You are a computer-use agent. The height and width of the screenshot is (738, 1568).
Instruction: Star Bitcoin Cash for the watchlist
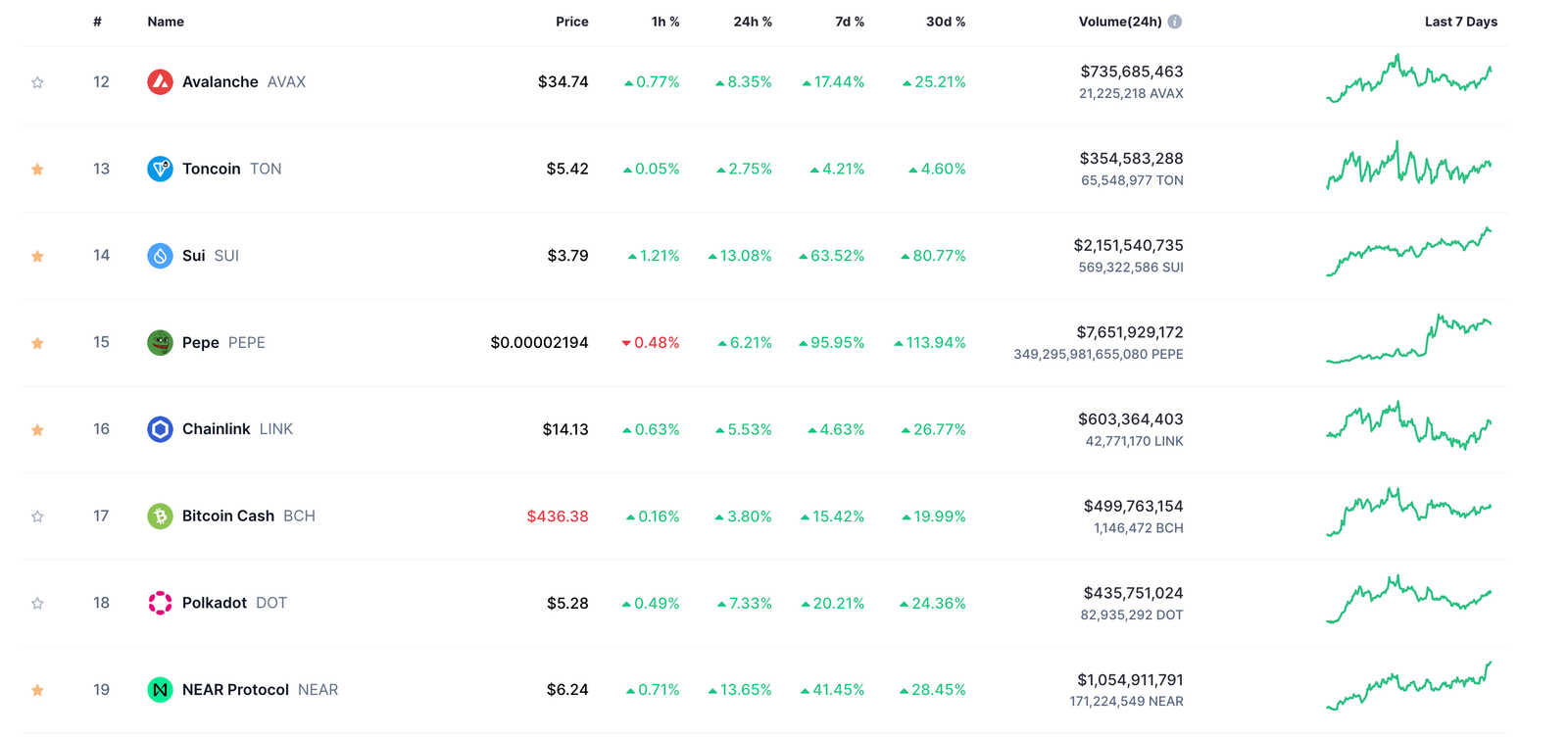click(x=37, y=517)
